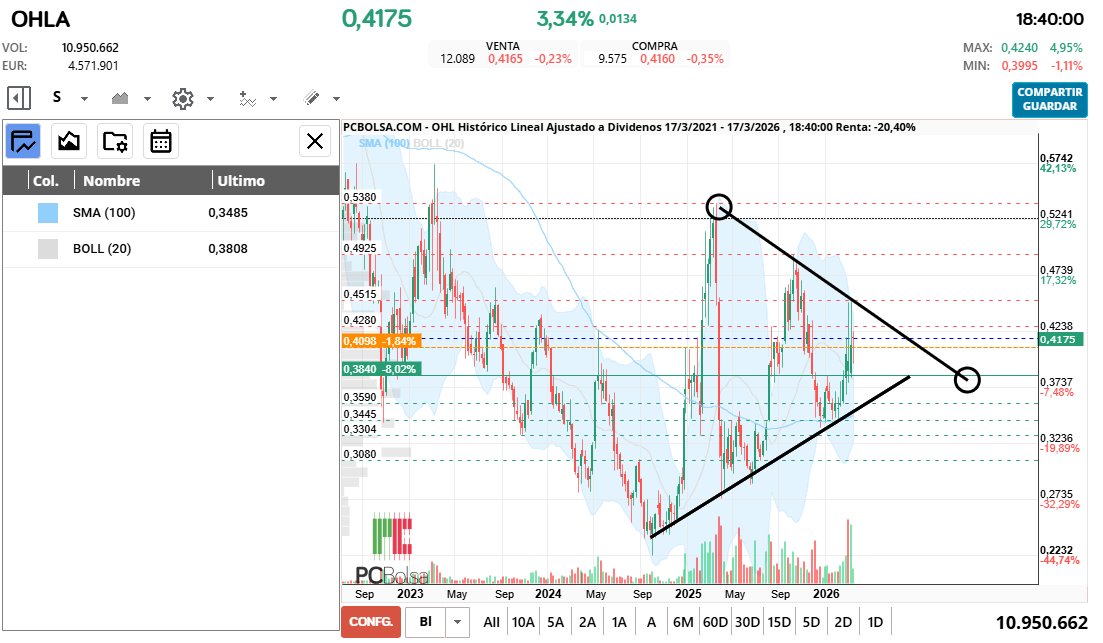The height and width of the screenshot is (643, 1103).
Task: Expand the gear icon's dropdown arrow
Action: [213, 99]
